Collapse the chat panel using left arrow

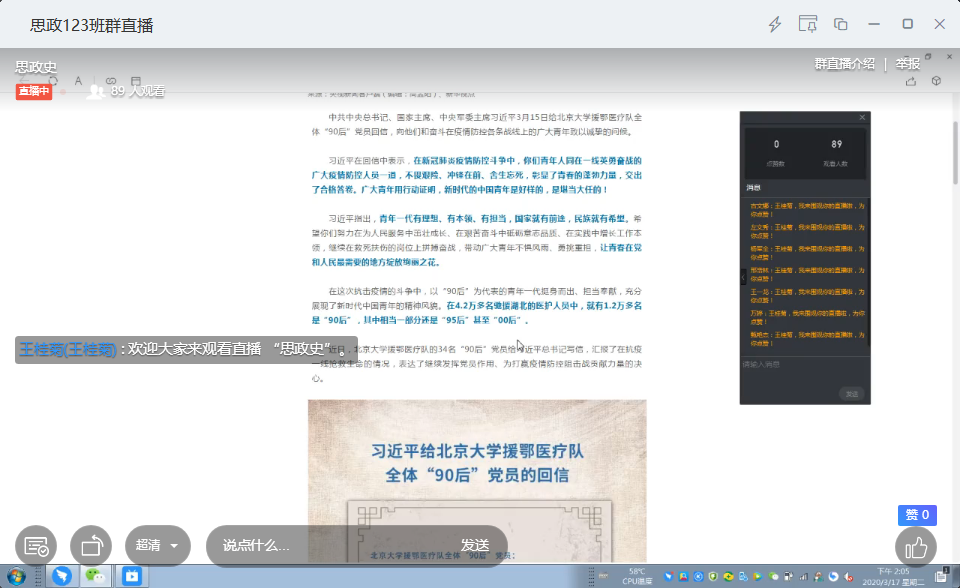point(742,277)
